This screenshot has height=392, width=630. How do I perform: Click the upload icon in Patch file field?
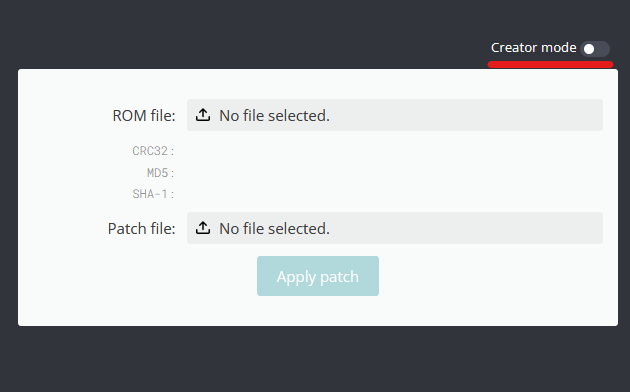[x=203, y=228]
